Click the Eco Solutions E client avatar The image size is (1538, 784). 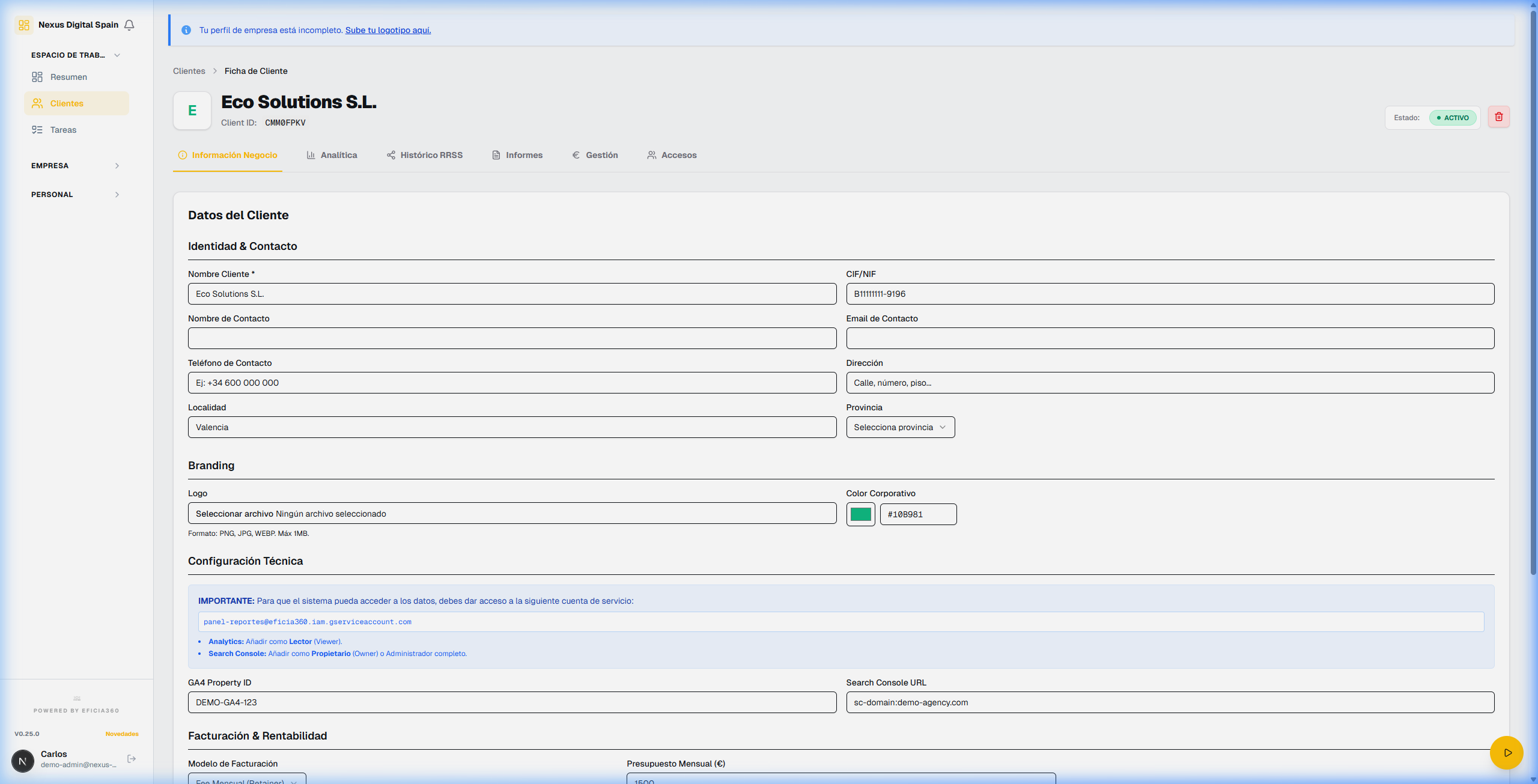coord(192,111)
